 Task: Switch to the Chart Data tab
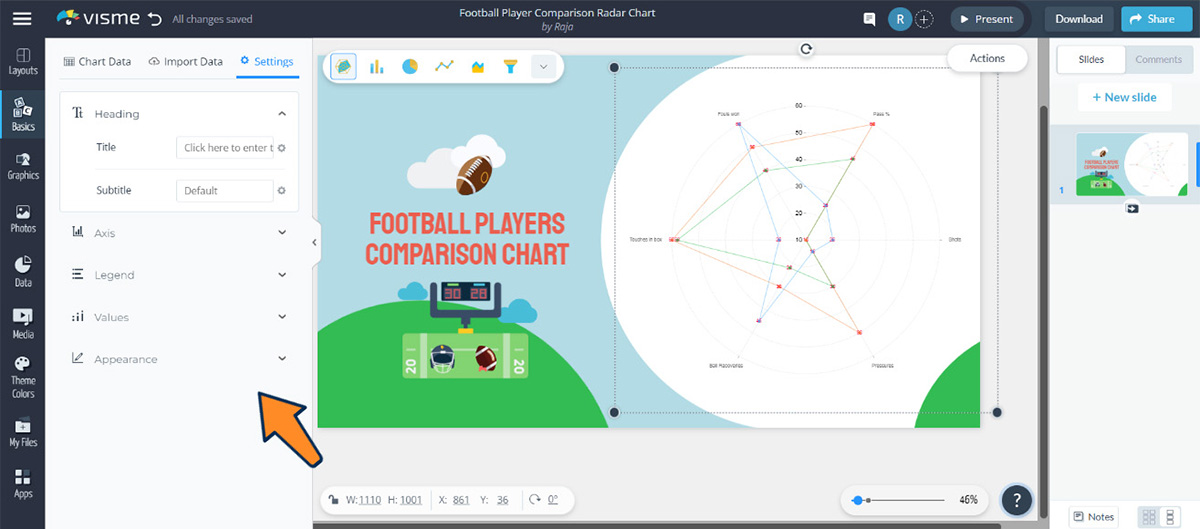tap(97, 62)
